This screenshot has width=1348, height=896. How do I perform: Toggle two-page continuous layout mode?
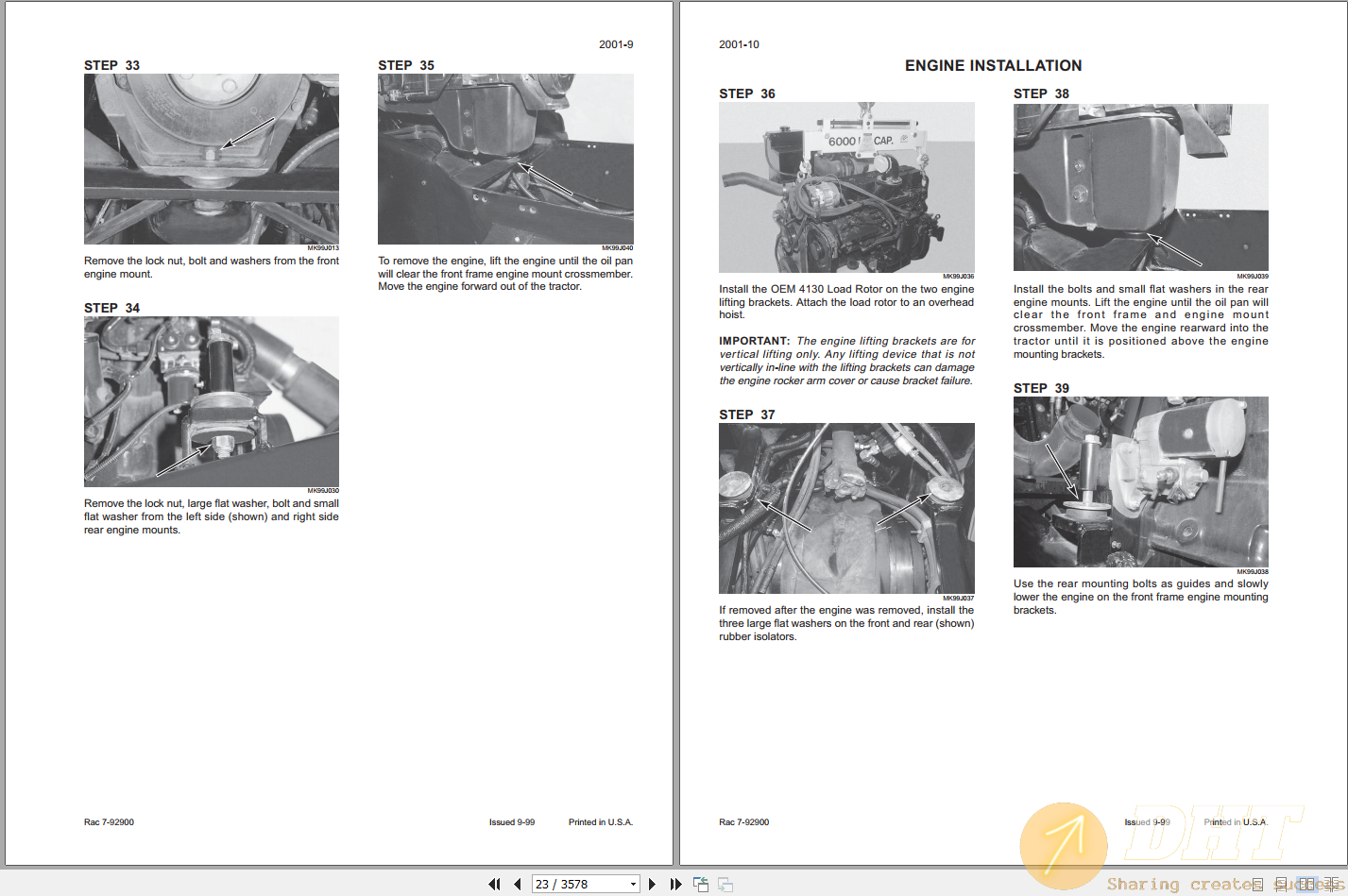(x=1330, y=884)
